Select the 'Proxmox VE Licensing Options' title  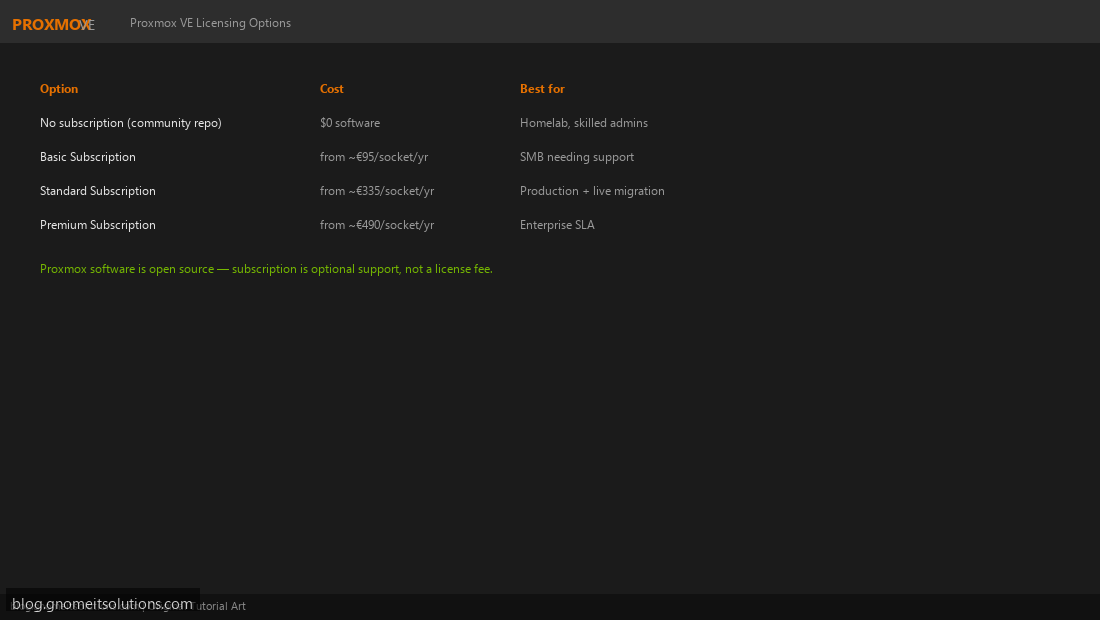pyautogui.click(x=210, y=23)
